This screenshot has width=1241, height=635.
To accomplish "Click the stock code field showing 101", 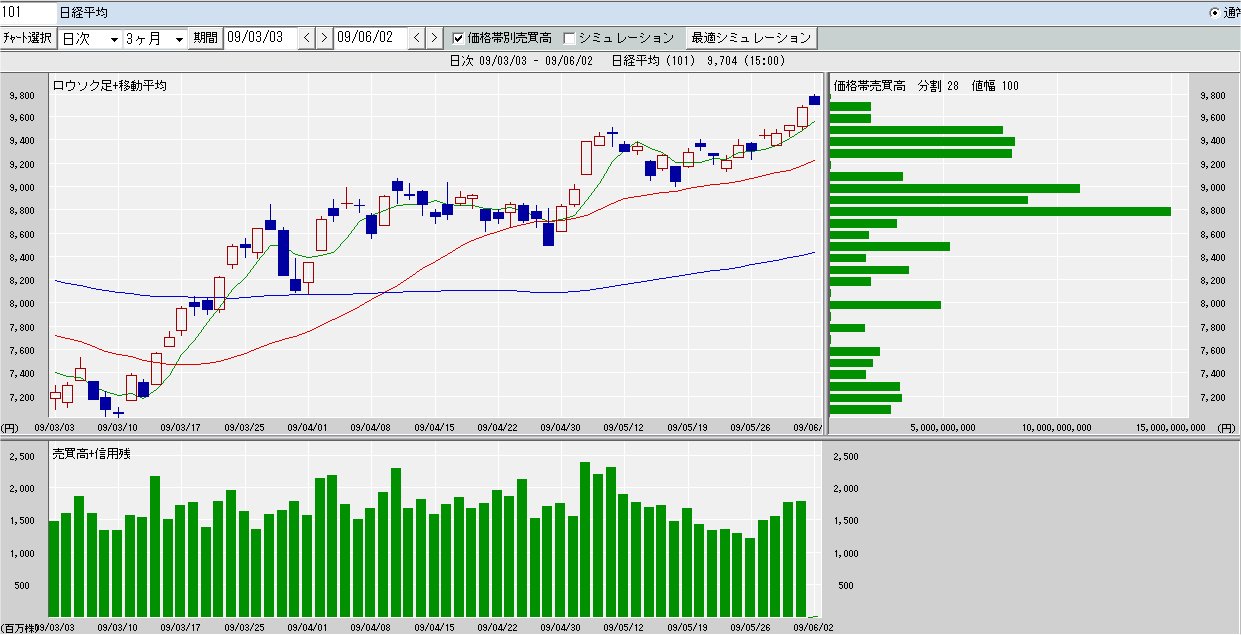I will [x=26, y=13].
